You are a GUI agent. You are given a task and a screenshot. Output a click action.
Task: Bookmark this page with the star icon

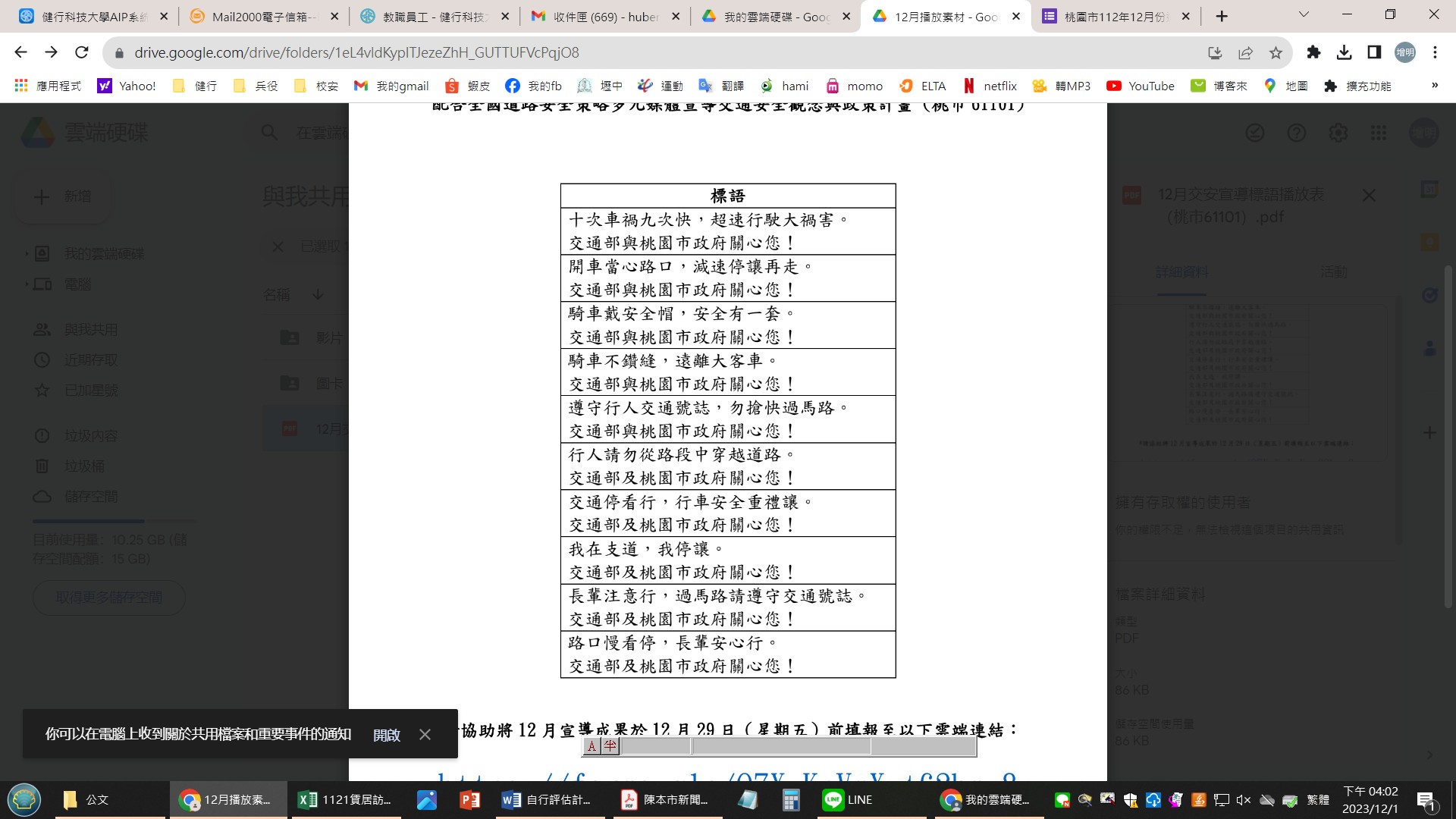[1276, 52]
